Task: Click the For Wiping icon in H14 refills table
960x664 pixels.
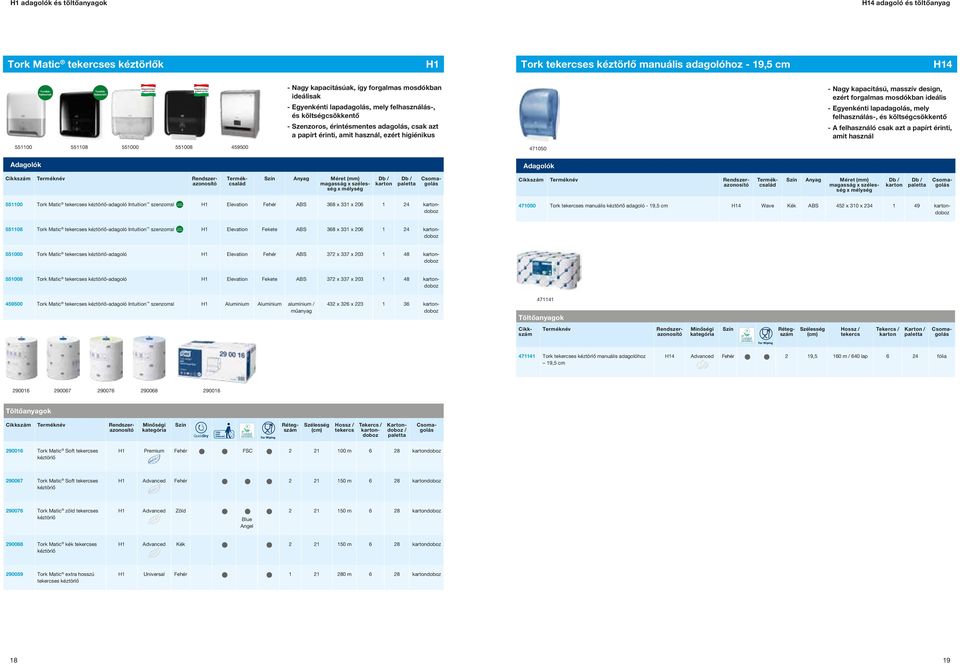Action: pyautogui.click(x=766, y=335)
